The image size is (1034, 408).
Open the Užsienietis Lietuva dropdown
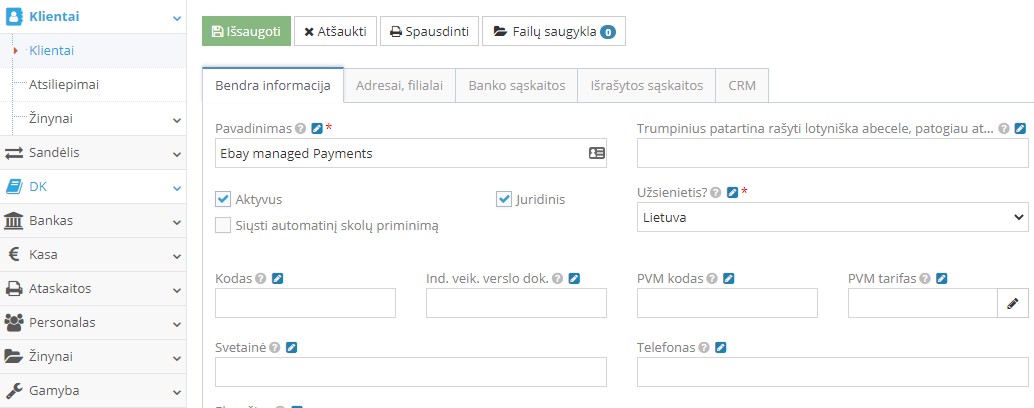click(833, 218)
